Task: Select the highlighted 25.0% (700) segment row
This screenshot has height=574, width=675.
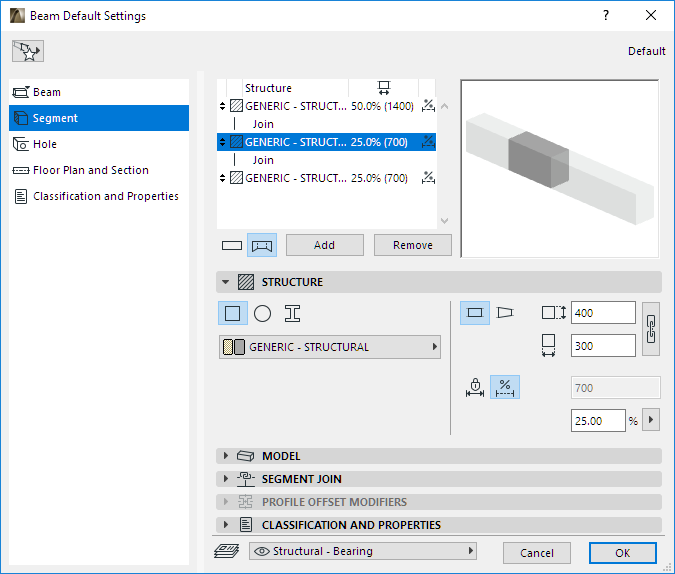Action: (x=326, y=142)
